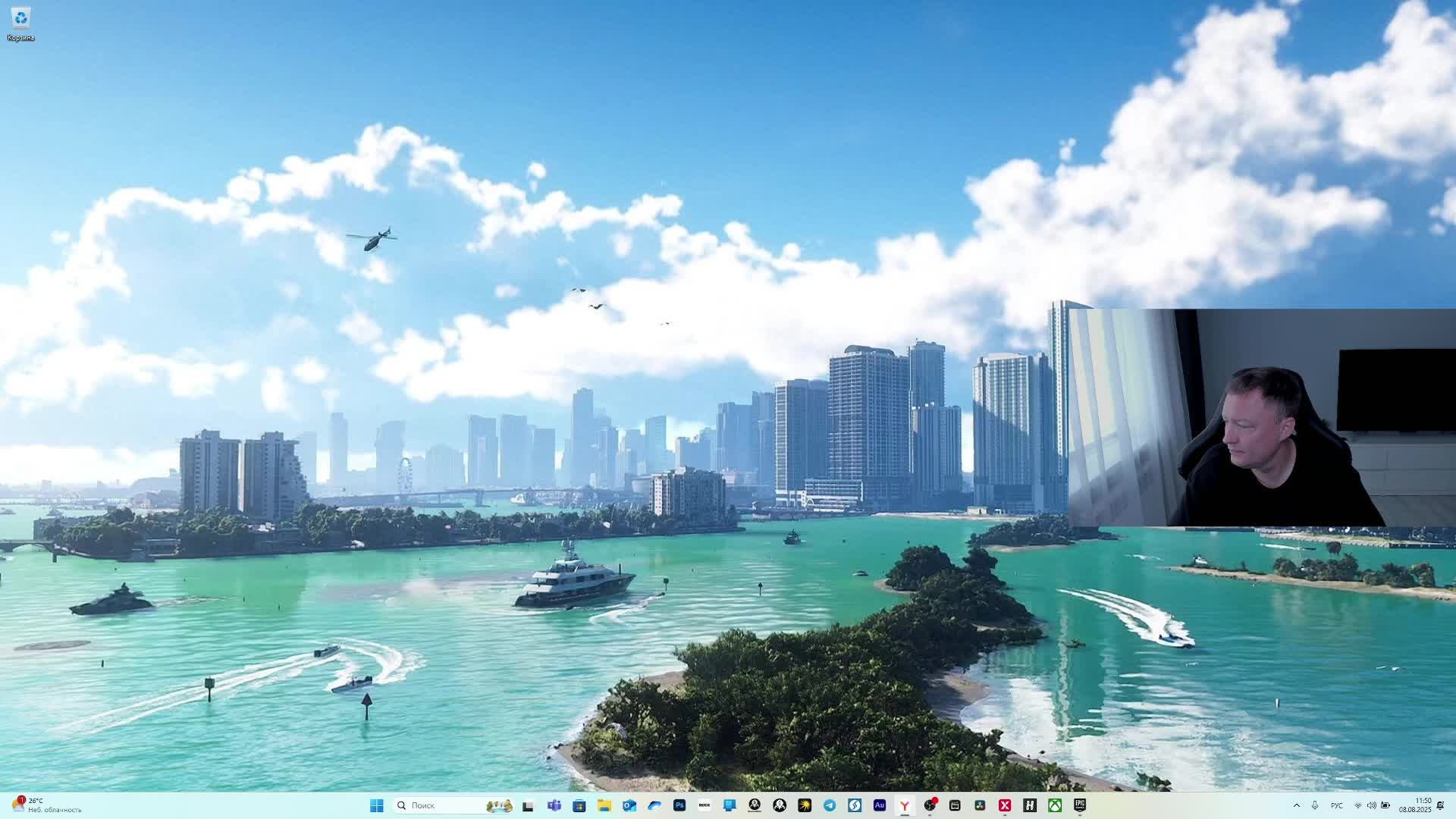Expand hidden system tray icons chevron

[x=1297, y=805]
